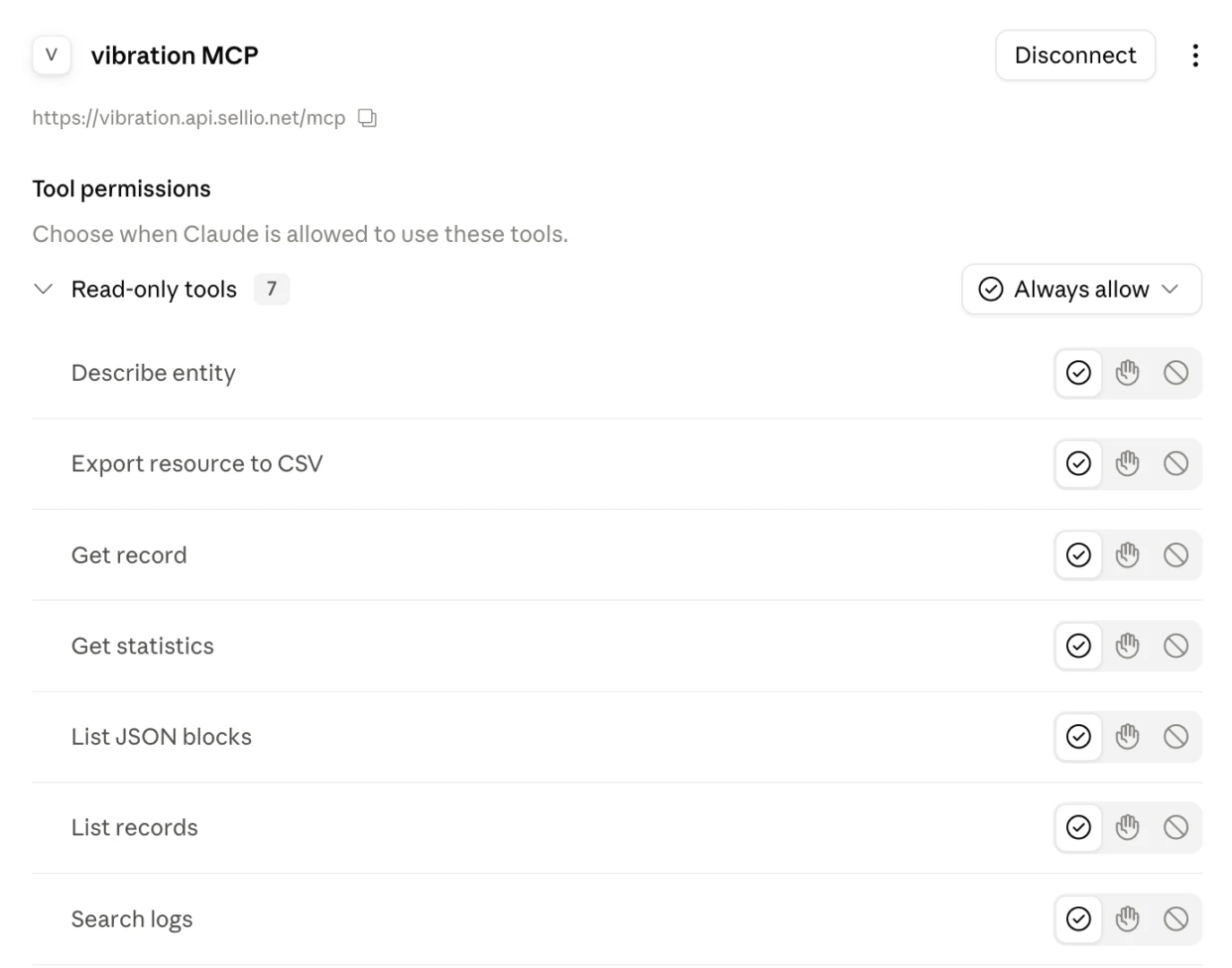This screenshot has height=968, width=1232.
Task: Set List JSON blocks to needs approval
Action: (x=1127, y=737)
